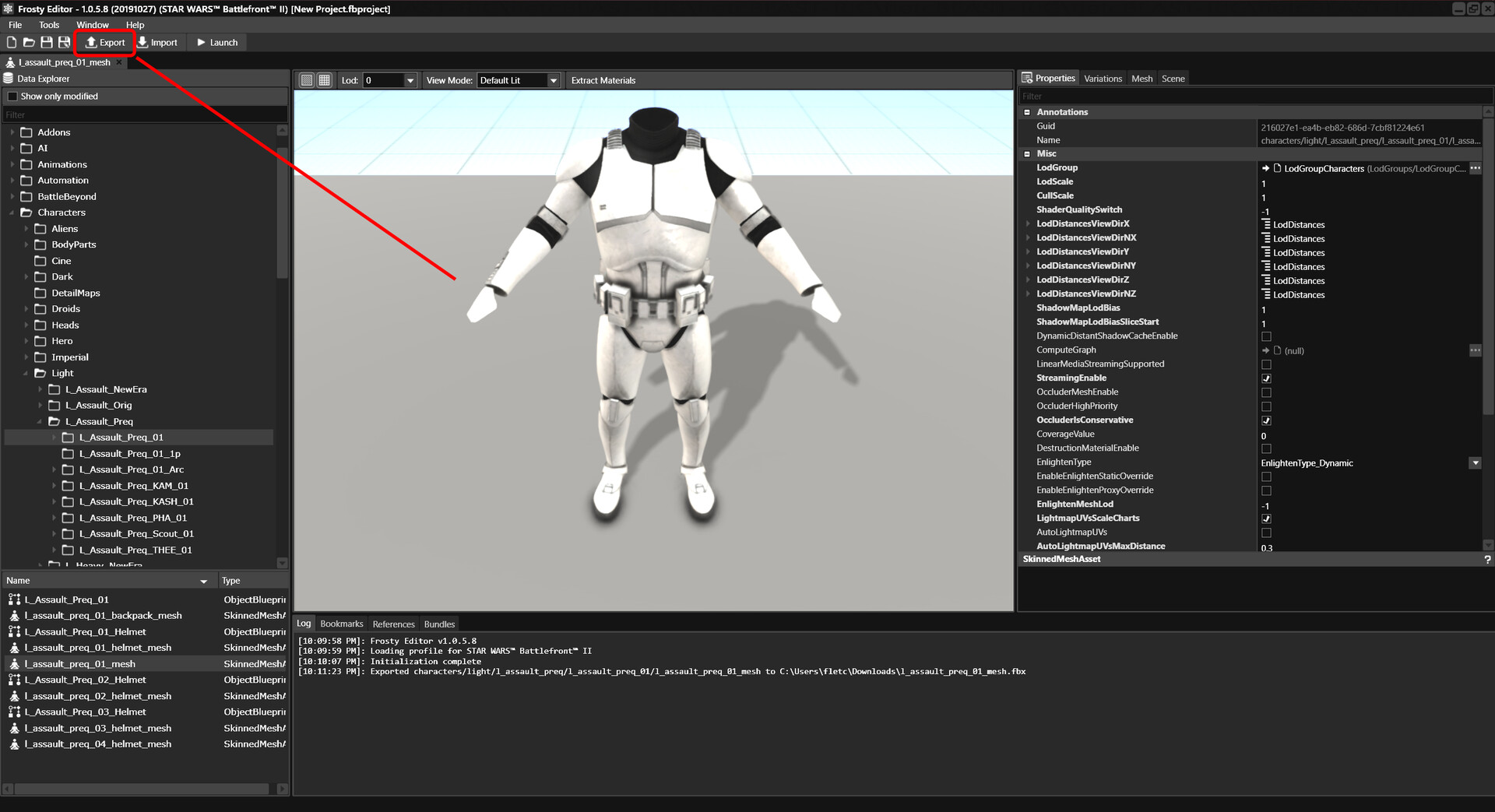This screenshot has width=1495, height=812.
Task: Click the LodGroup browse ellipsis button
Action: (1475, 168)
